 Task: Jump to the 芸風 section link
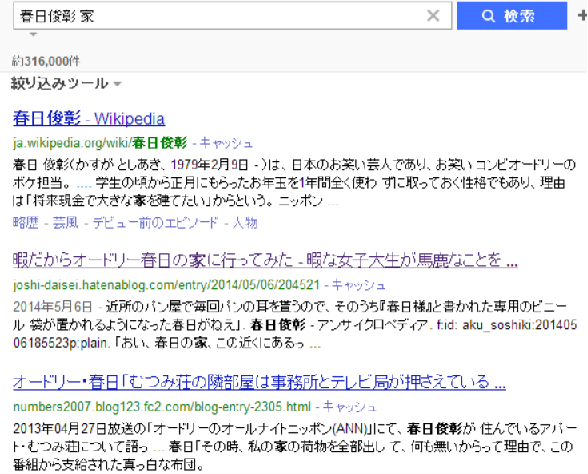pos(65,223)
